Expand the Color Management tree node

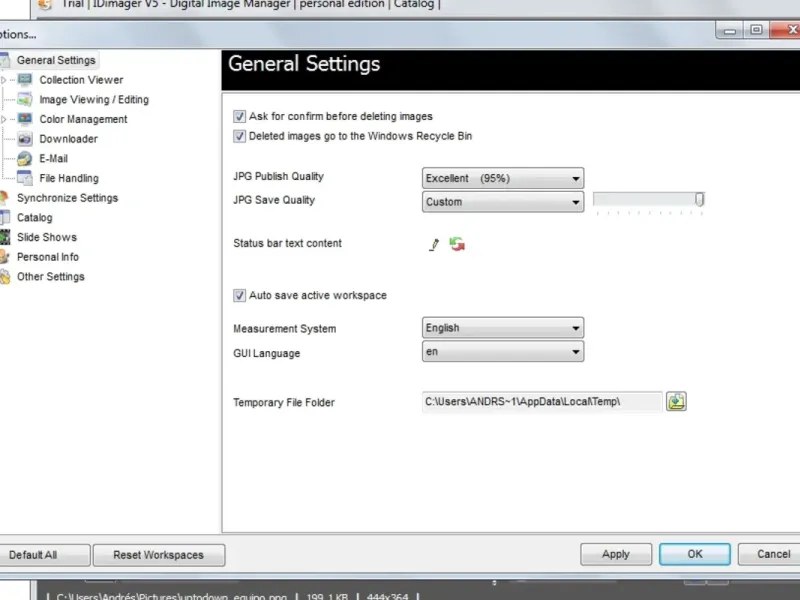click(x=4, y=119)
